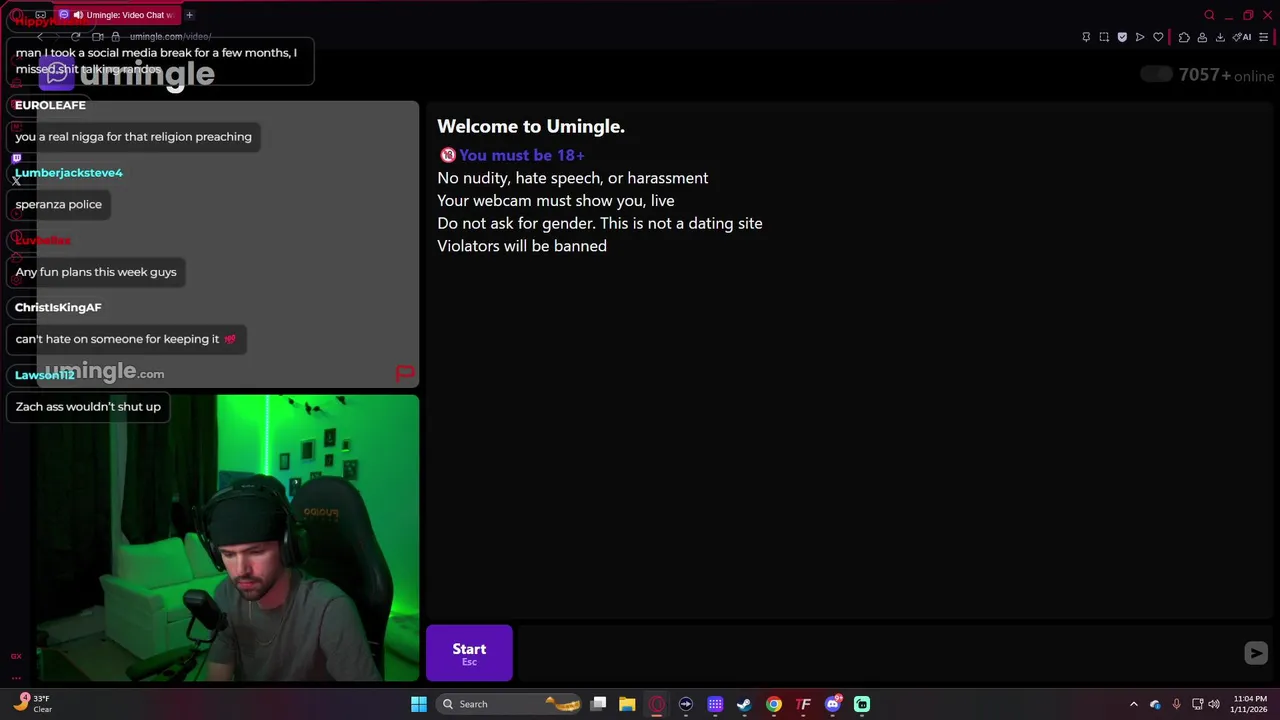Click the umingle.com/video/ address bar
The height and width of the screenshot is (720, 1280).
pos(170,37)
